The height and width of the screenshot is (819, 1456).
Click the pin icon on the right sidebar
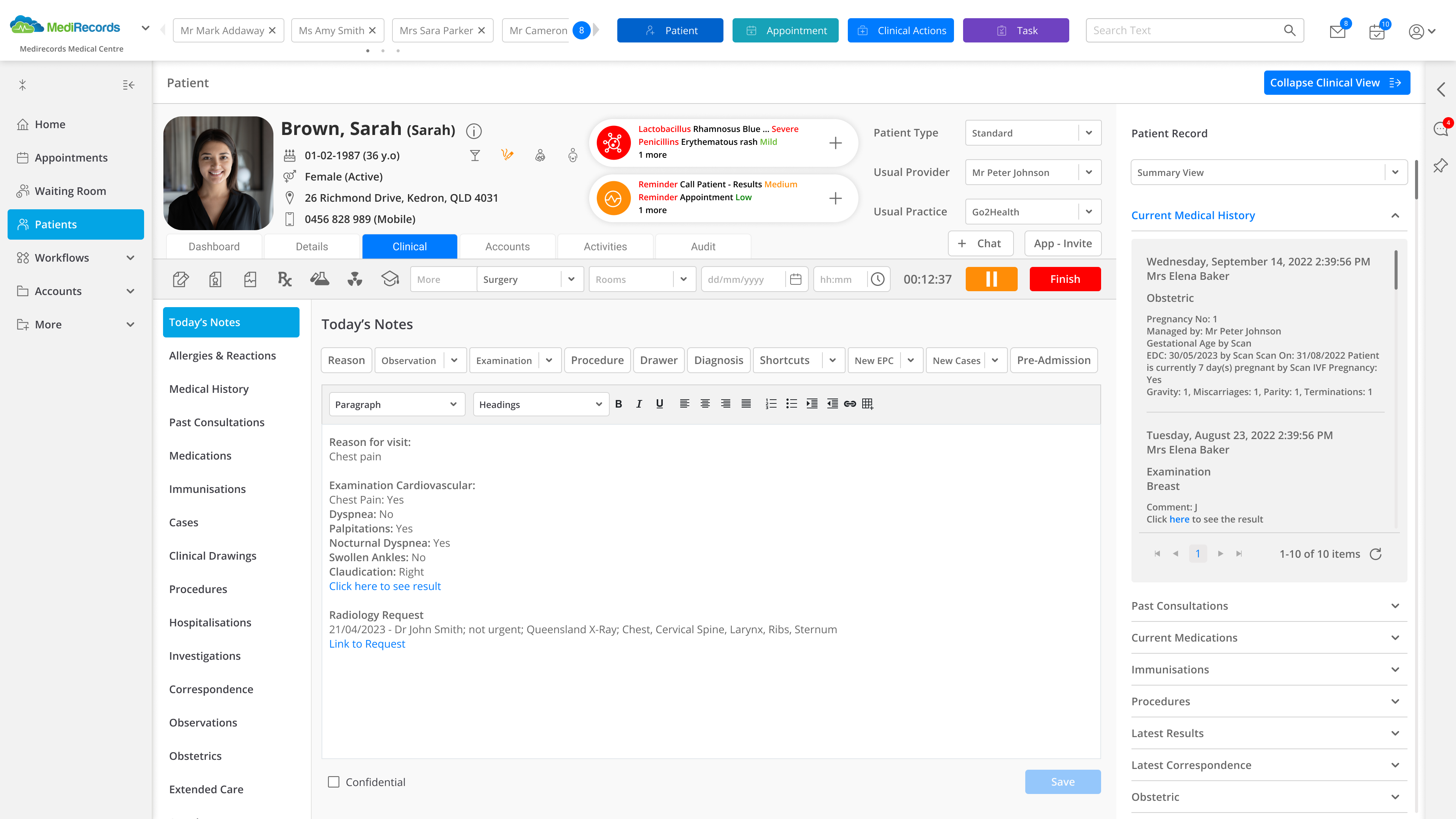(1441, 166)
